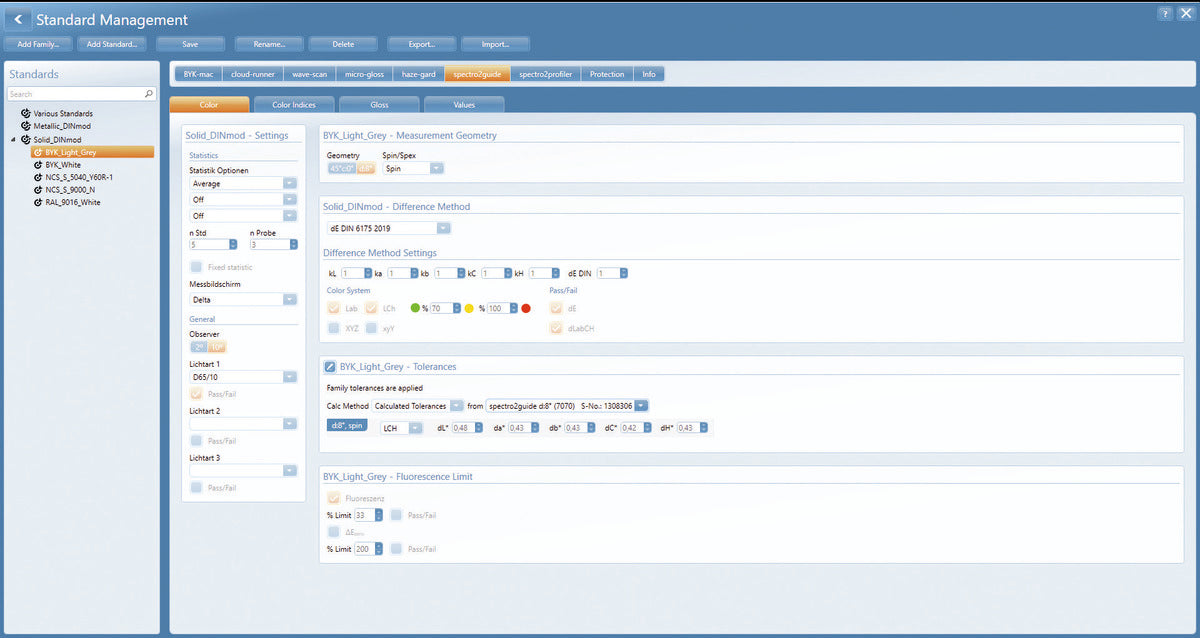Click the red color indicator in Color System
This screenshot has width=1200, height=638.
tap(524, 308)
